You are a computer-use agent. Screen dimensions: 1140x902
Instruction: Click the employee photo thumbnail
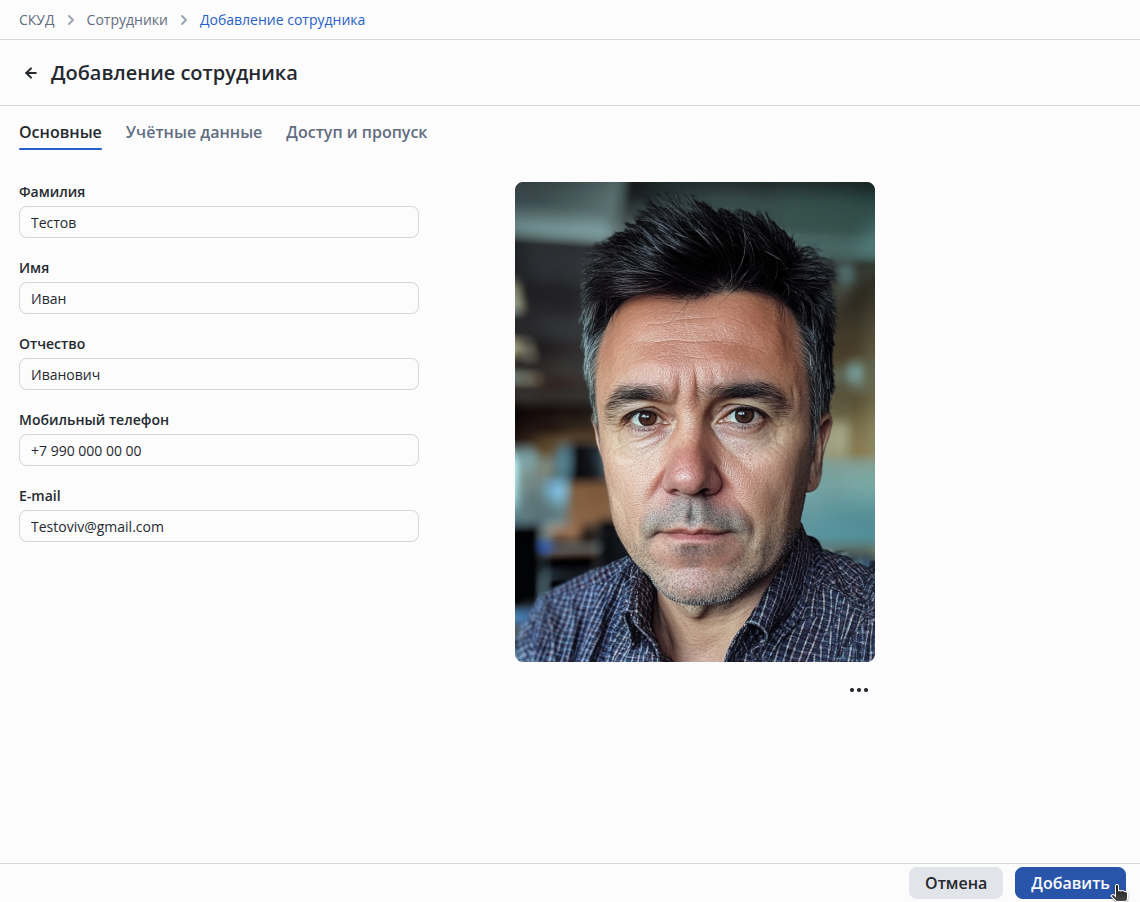pos(694,421)
